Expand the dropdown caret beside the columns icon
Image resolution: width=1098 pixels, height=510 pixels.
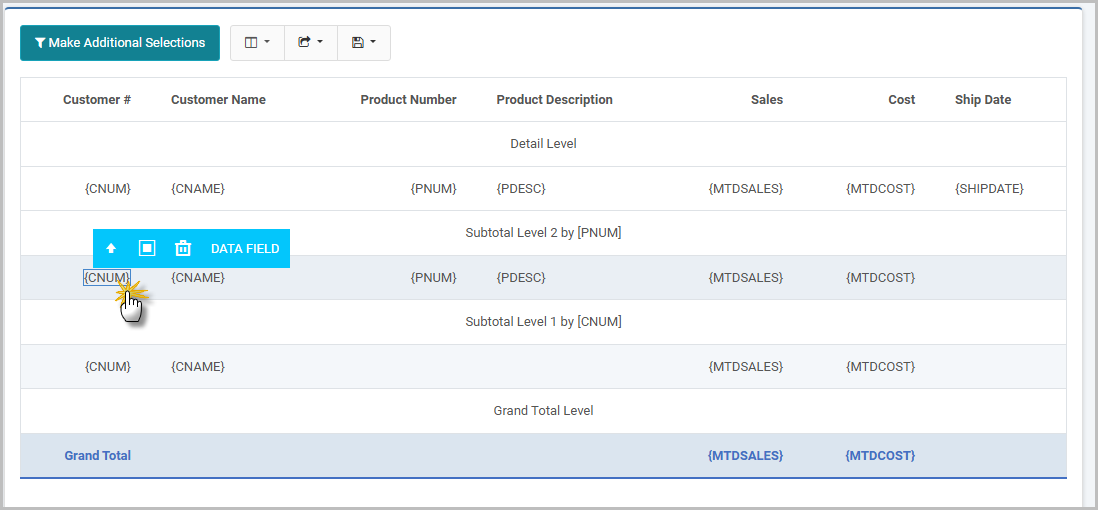pyautogui.click(x=267, y=43)
